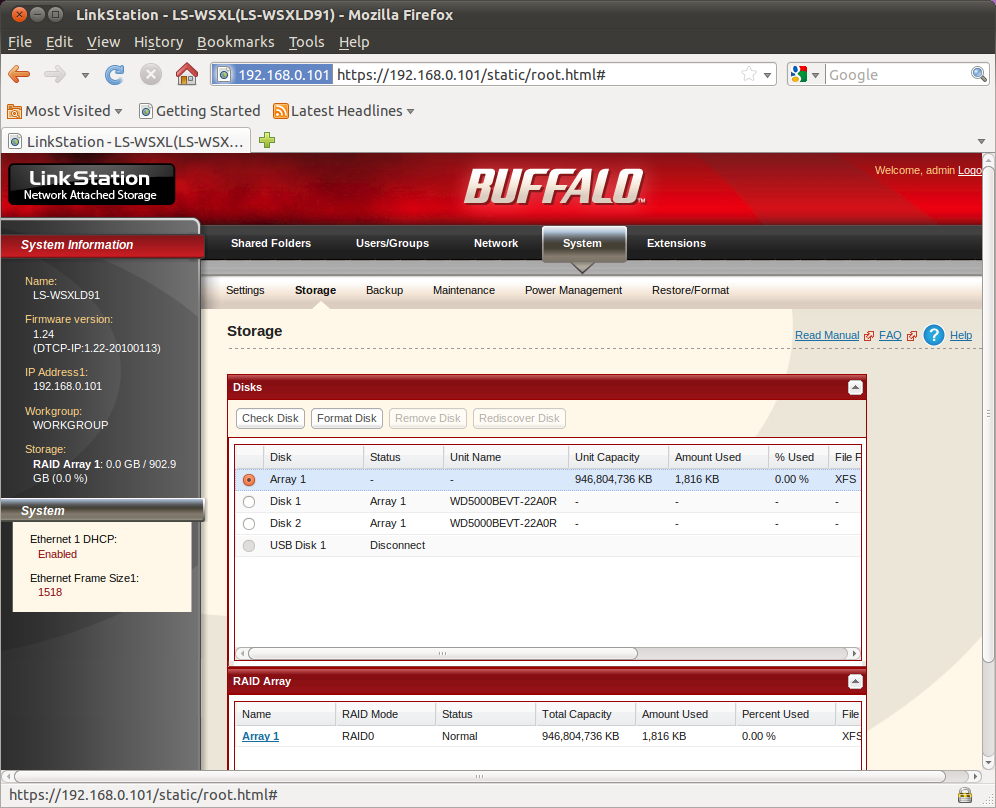Collapse the Disks panel
This screenshot has width=996, height=808.
855,387
